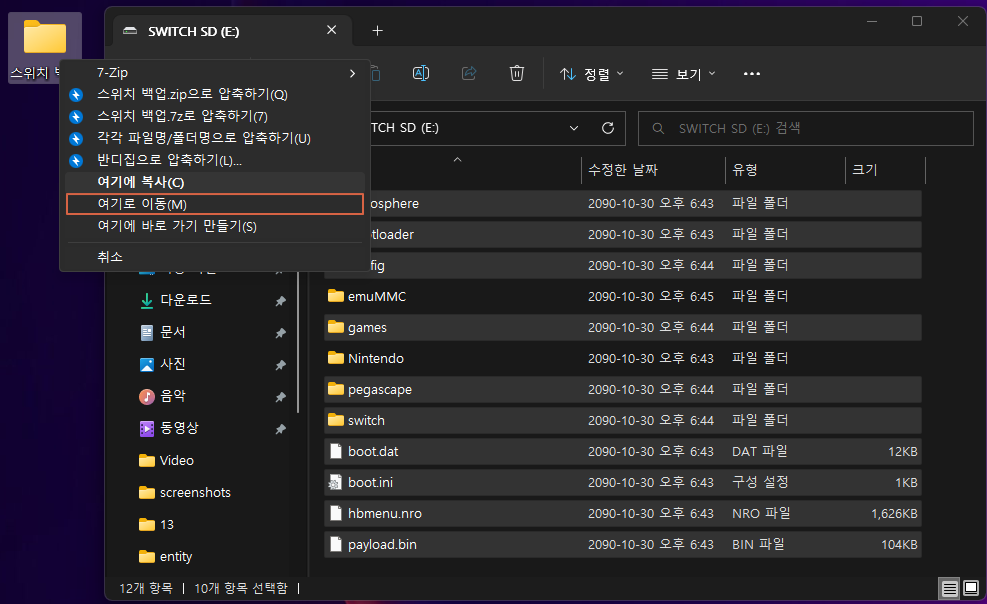Click the games folder icon
987x604 pixels.
pyautogui.click(x=336, y=327)
